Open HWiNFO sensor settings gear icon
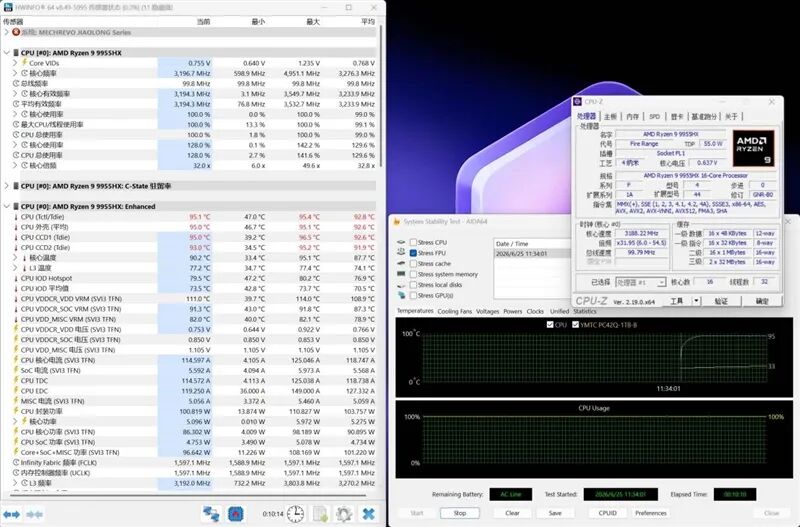This screenshot has width=800, height=527. pyautogui.click(x=344, y=514)
